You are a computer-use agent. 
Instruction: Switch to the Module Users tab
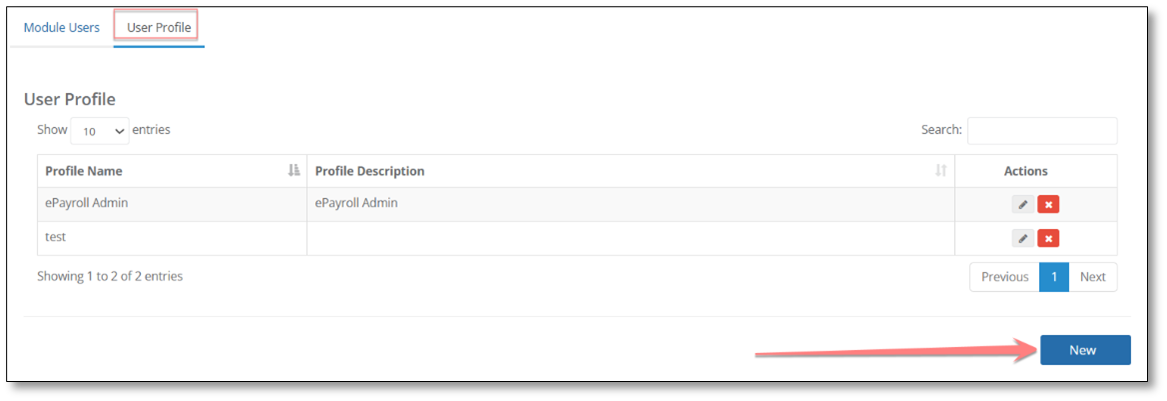62,28
